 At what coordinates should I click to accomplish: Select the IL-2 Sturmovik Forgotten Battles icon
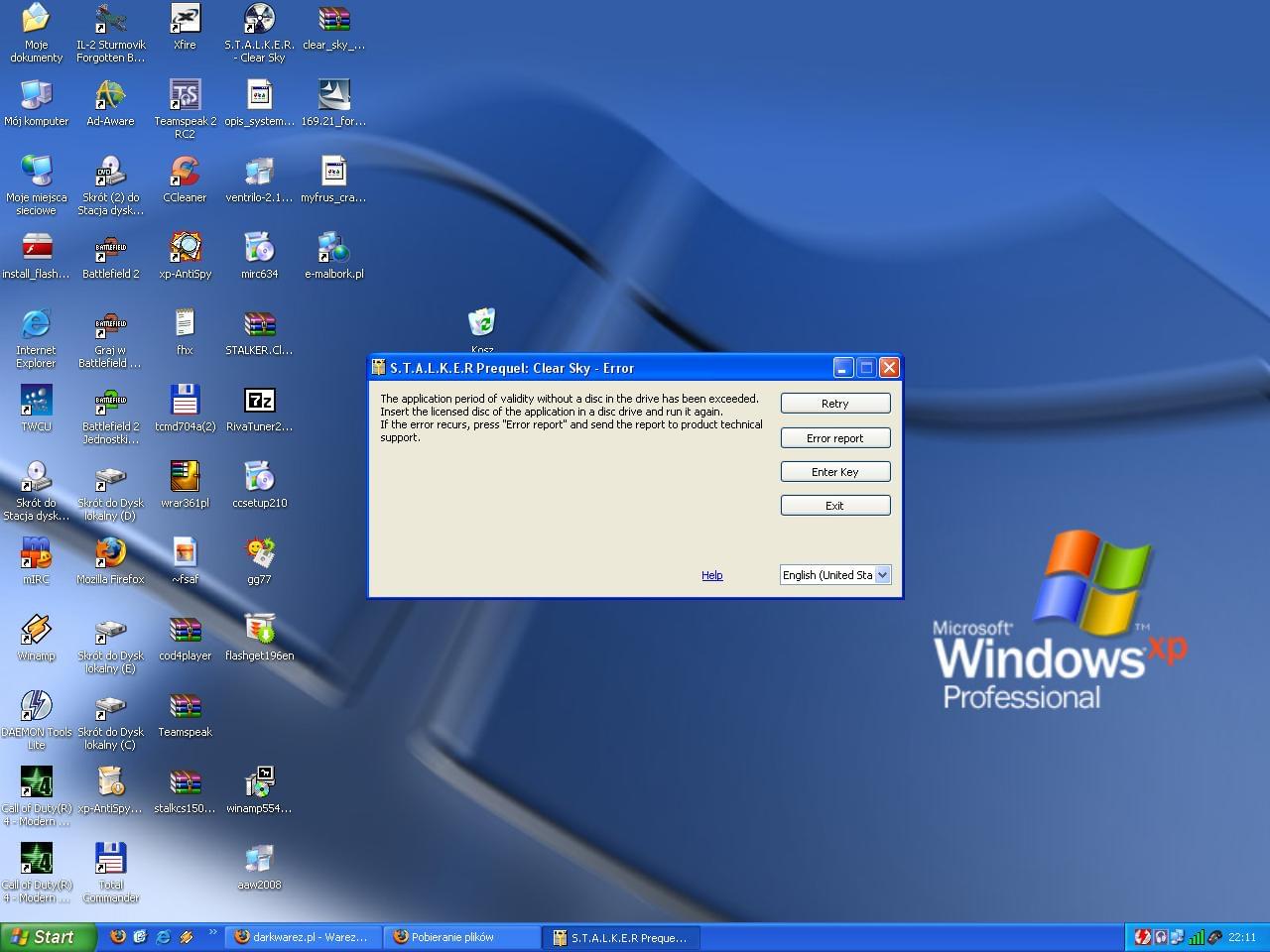click(110, 33)
